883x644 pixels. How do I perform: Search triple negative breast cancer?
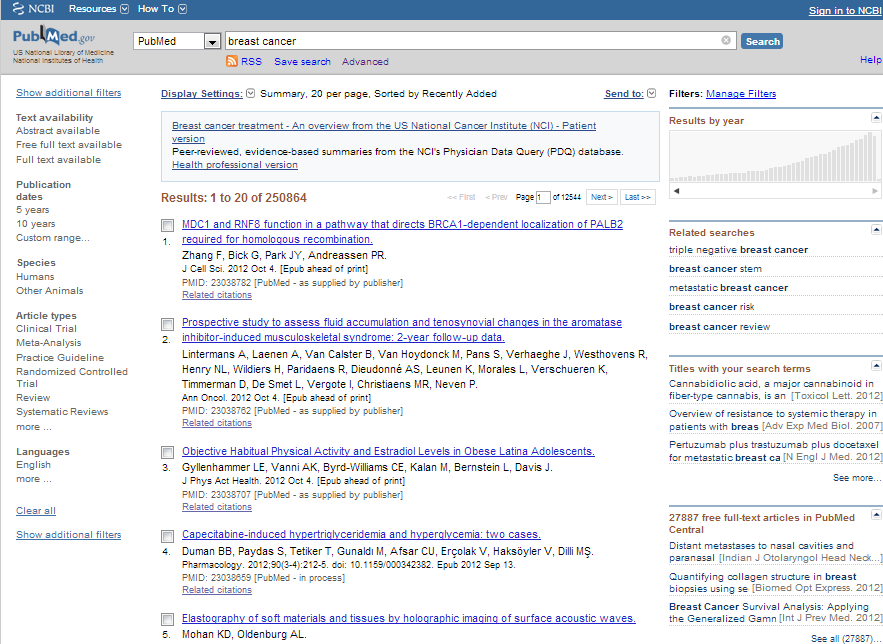pos(738,250)
